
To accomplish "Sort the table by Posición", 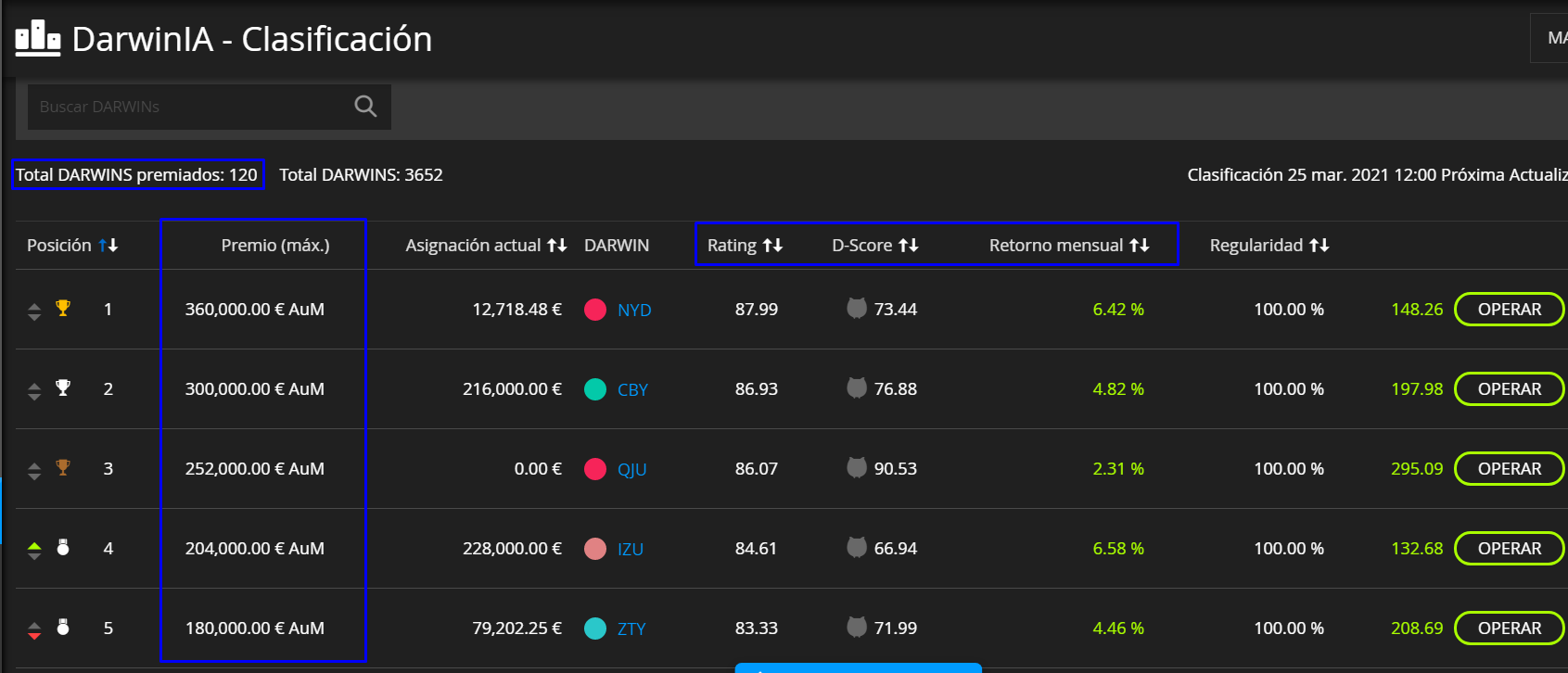I will tap(108, 246).
